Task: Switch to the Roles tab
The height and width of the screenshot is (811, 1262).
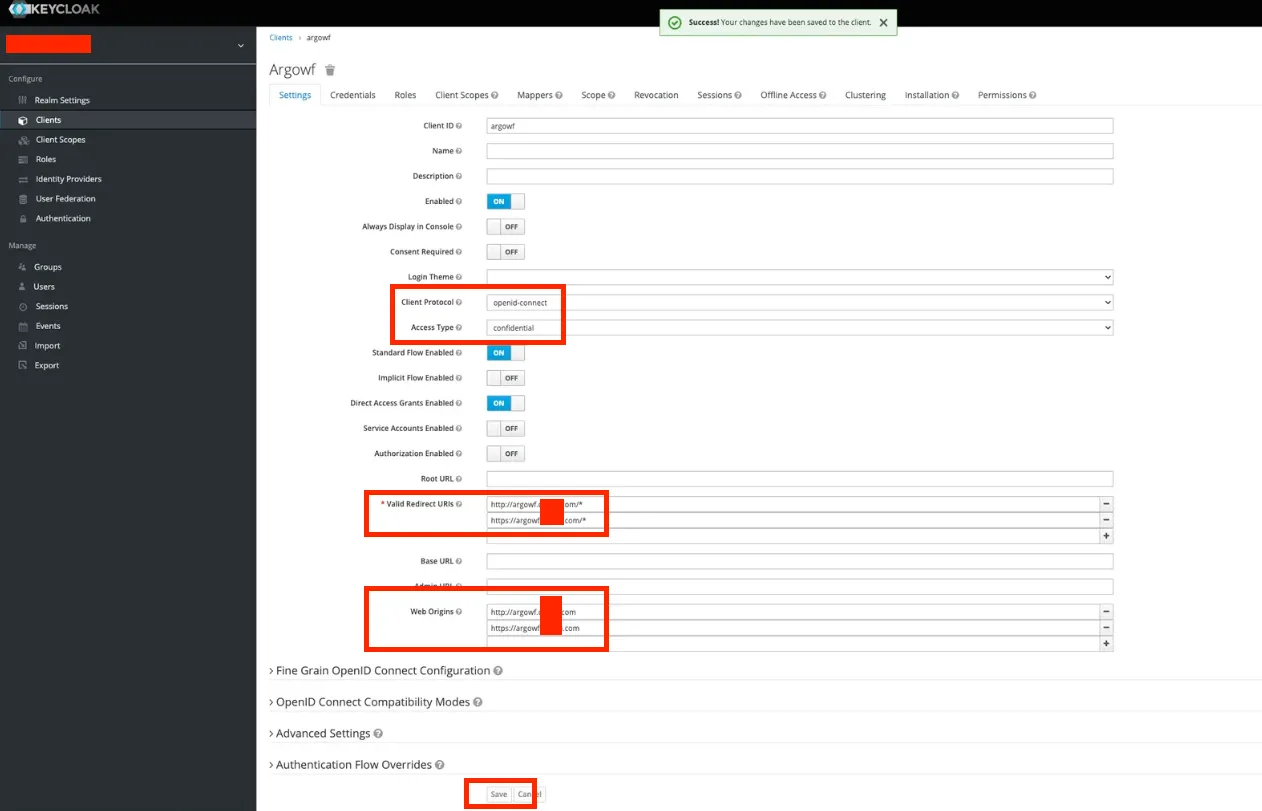Action: [x=405, y=95]
